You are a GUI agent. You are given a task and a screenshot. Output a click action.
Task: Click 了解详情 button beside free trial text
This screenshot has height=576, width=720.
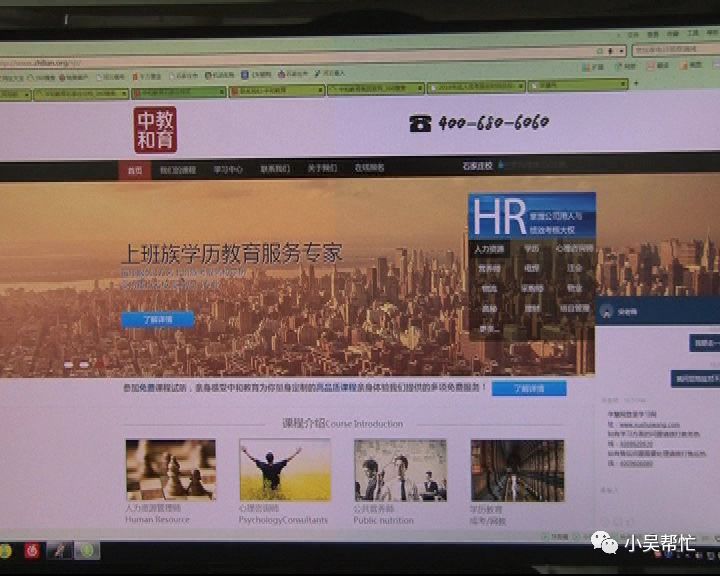(x=529, y=389)
